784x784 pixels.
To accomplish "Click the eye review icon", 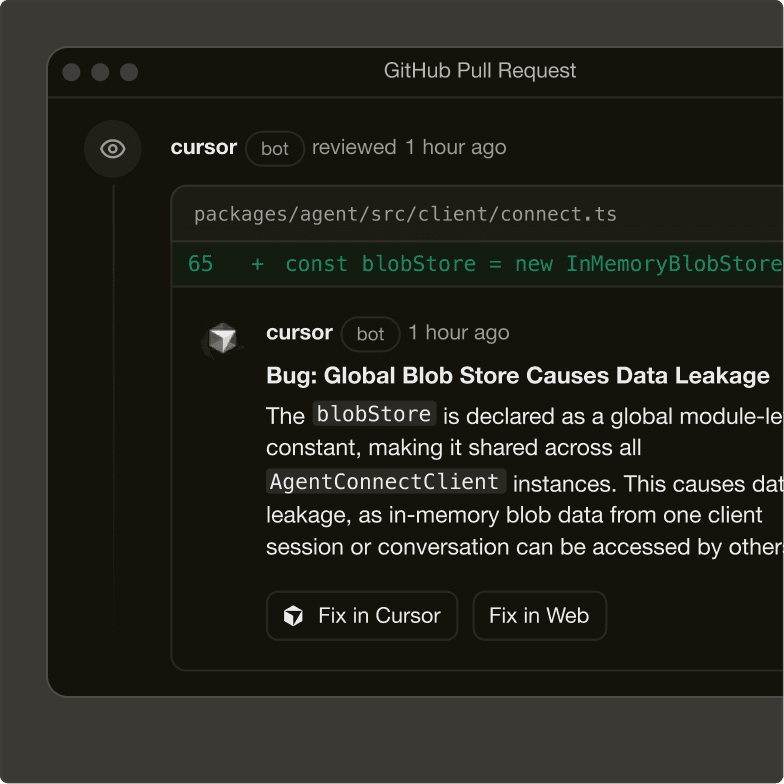I will [x=112, y=148].
